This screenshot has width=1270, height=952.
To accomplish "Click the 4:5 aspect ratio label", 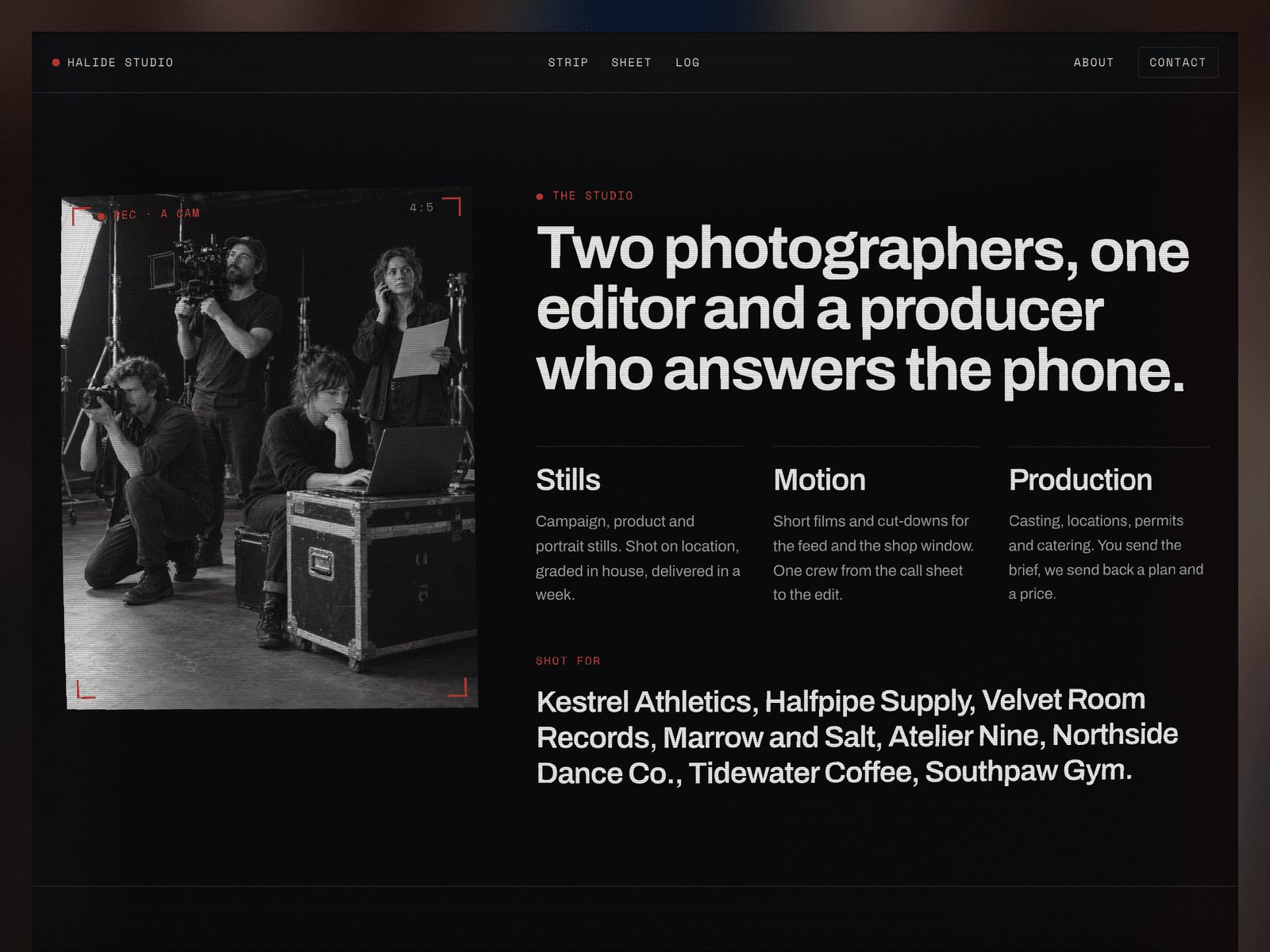I will tap(421, 208).
